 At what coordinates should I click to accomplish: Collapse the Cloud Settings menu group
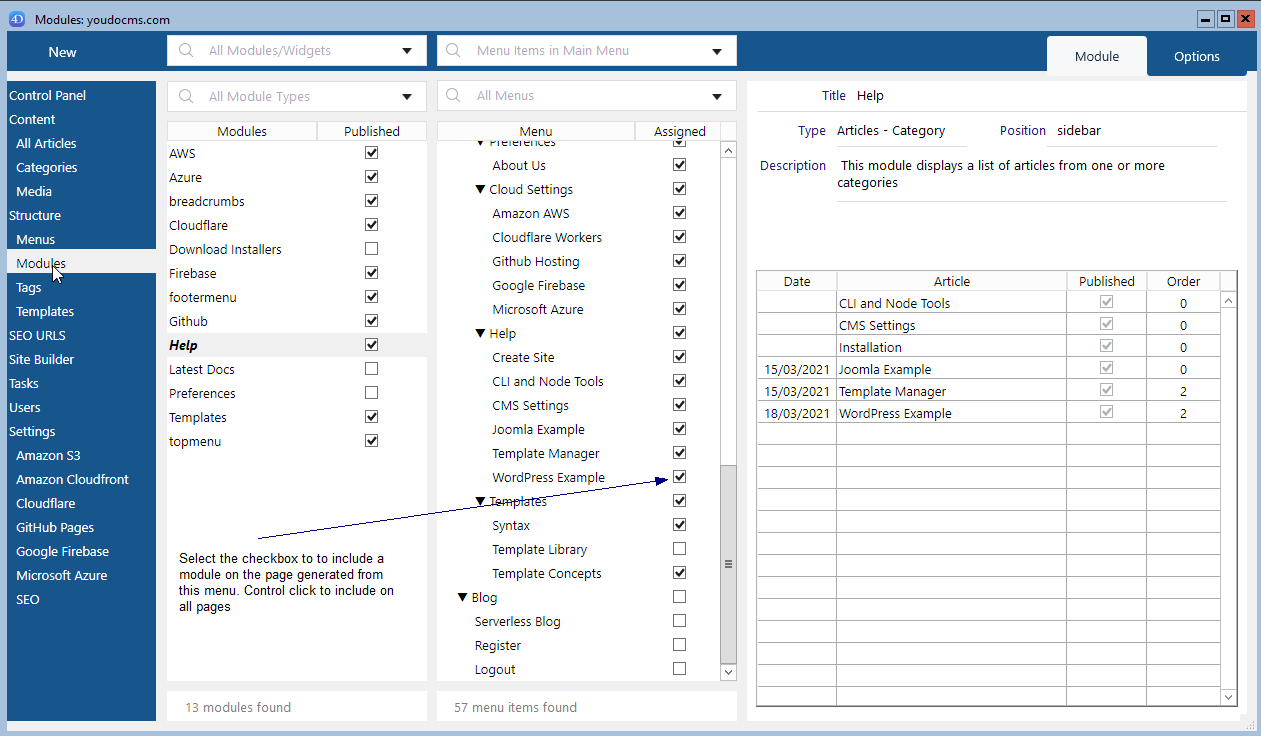coord(480,190)
